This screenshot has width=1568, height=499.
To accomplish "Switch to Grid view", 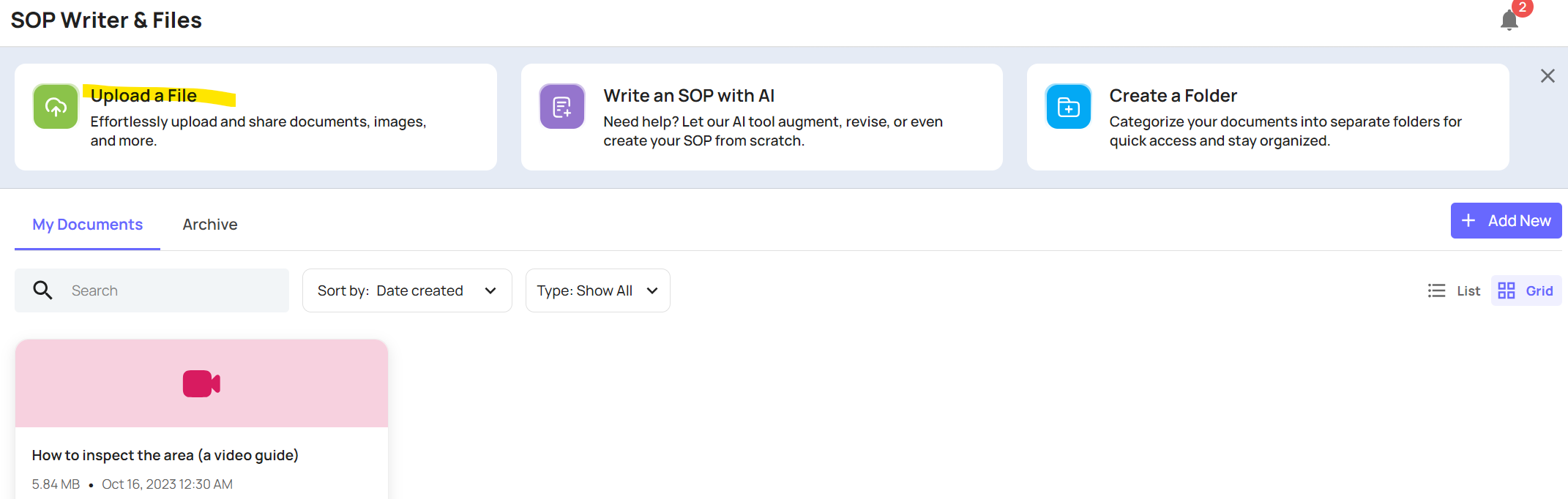I will (x=1526, y=290).
